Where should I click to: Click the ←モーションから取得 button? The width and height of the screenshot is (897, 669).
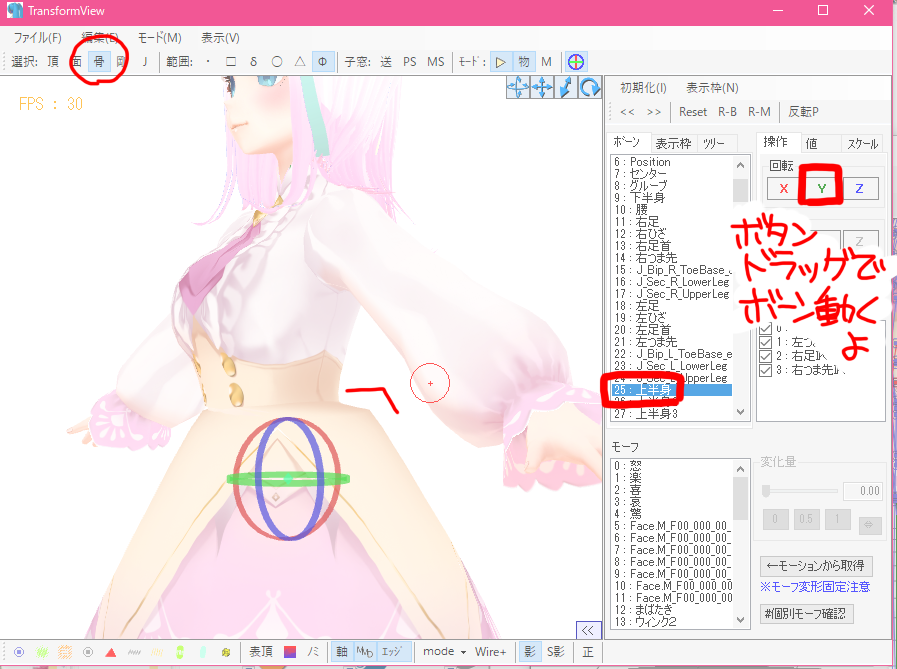coord(816,566)
